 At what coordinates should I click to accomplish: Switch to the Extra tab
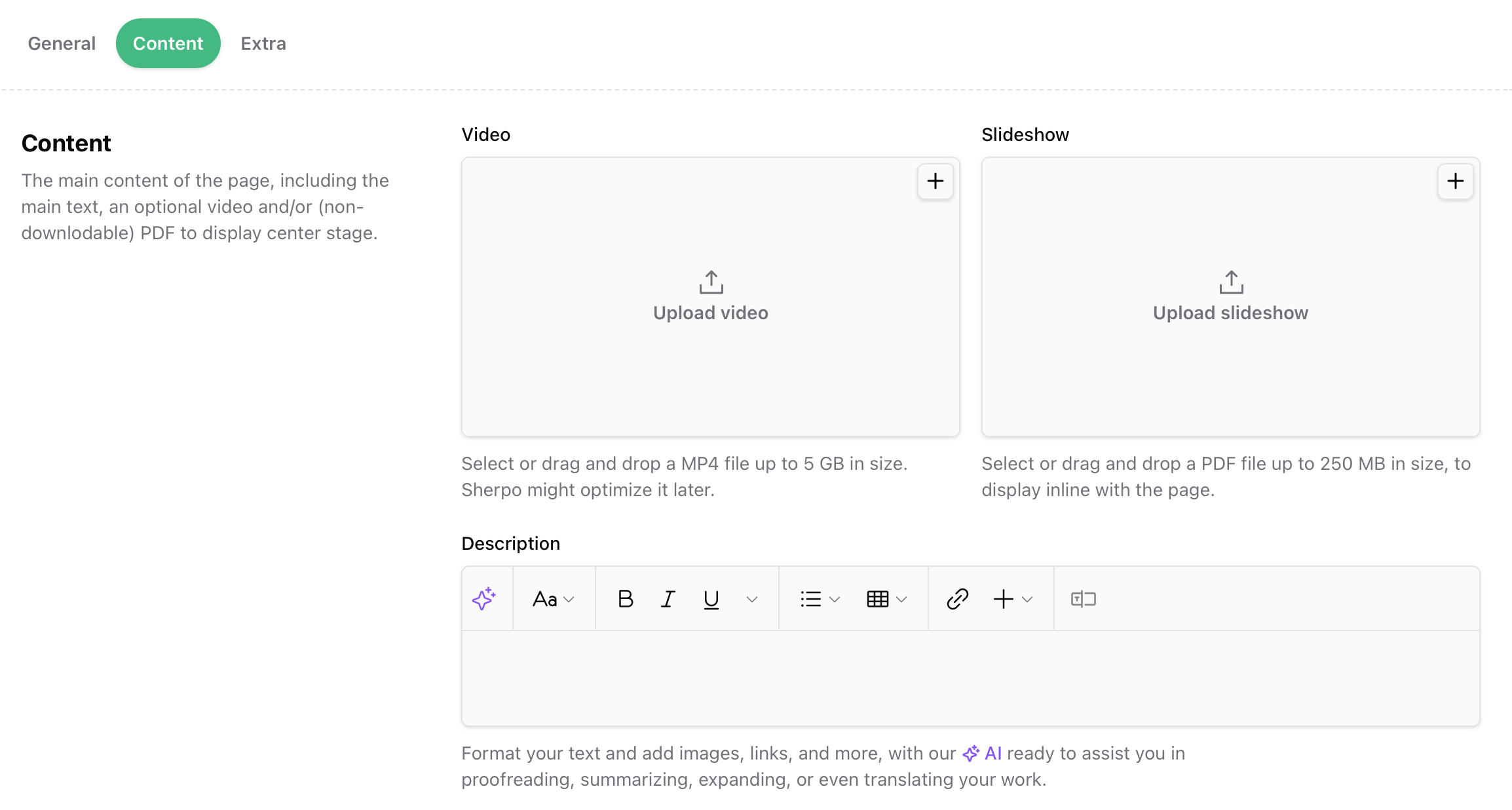point(263,43)
